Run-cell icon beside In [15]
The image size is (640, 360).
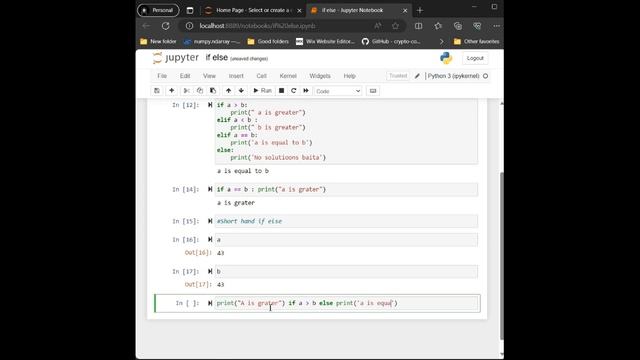(x=210, y=221)
